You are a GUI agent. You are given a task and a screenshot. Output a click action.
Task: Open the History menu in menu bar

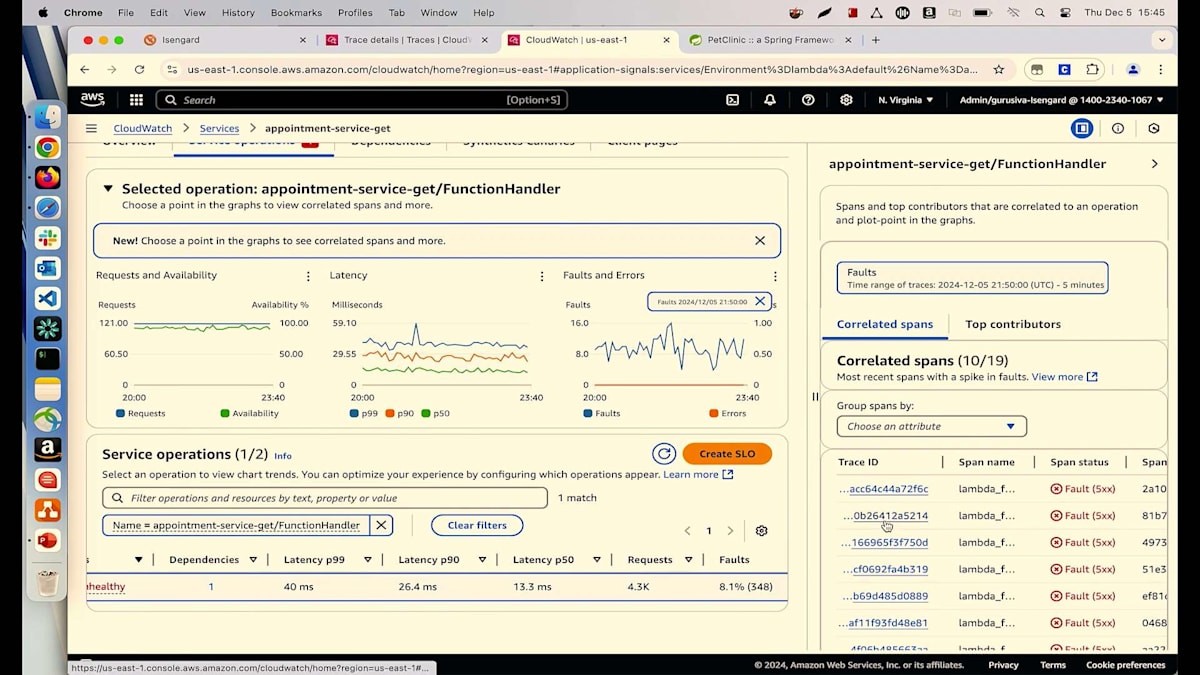point(238,12)
